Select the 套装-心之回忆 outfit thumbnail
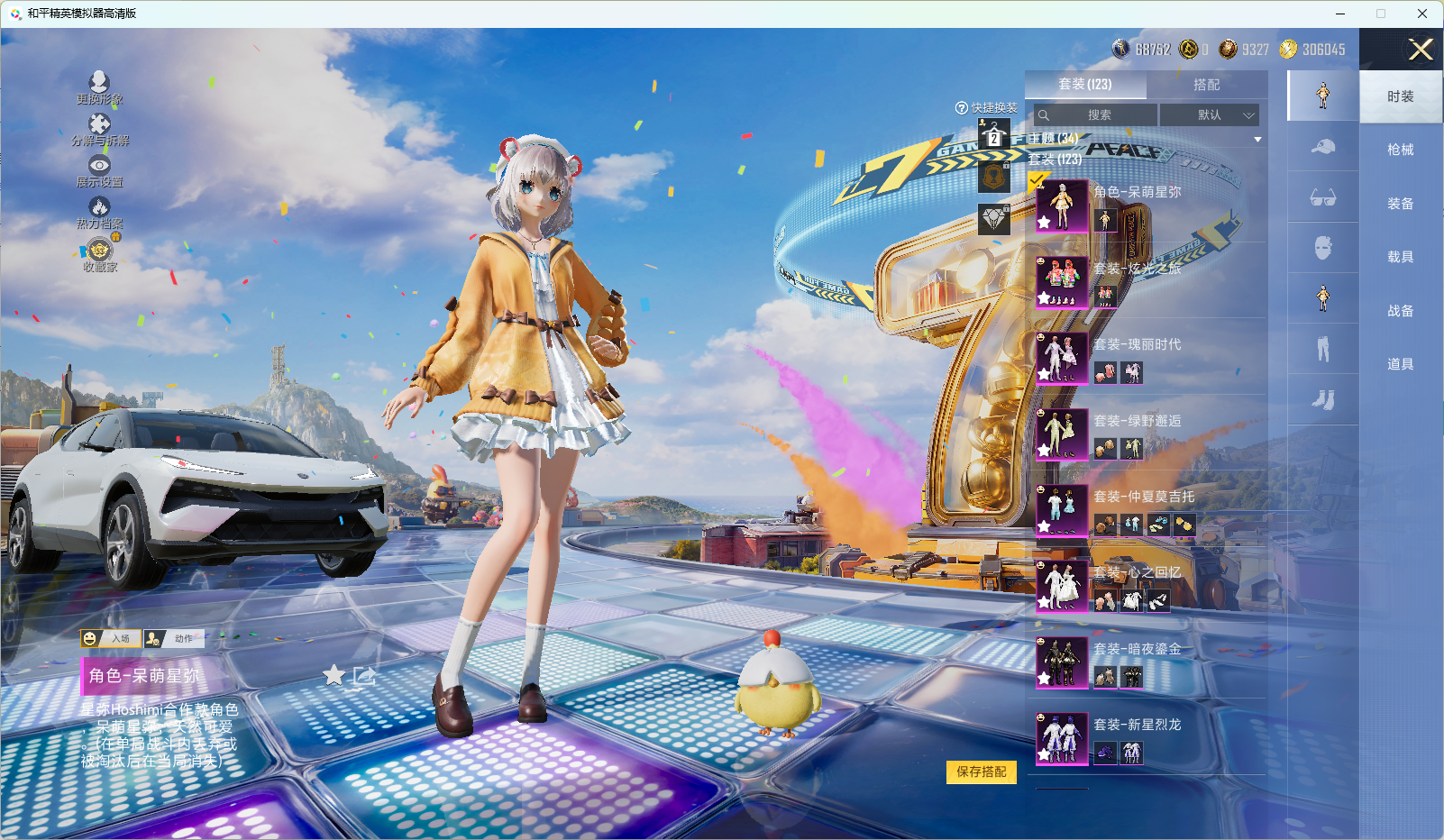 pyautogui.click(x=1062, y=587)
